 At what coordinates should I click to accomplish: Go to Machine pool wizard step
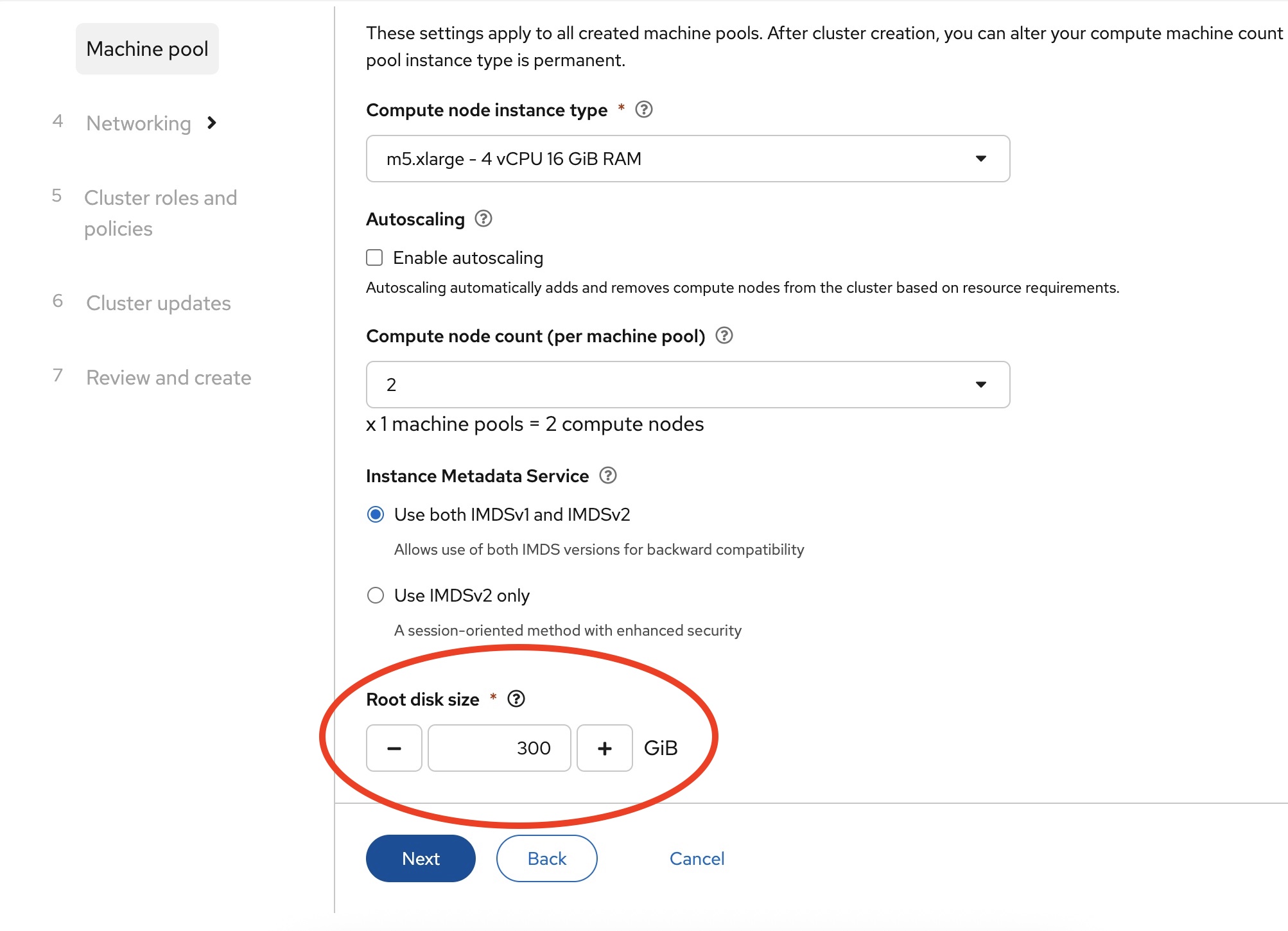point(147,49)
